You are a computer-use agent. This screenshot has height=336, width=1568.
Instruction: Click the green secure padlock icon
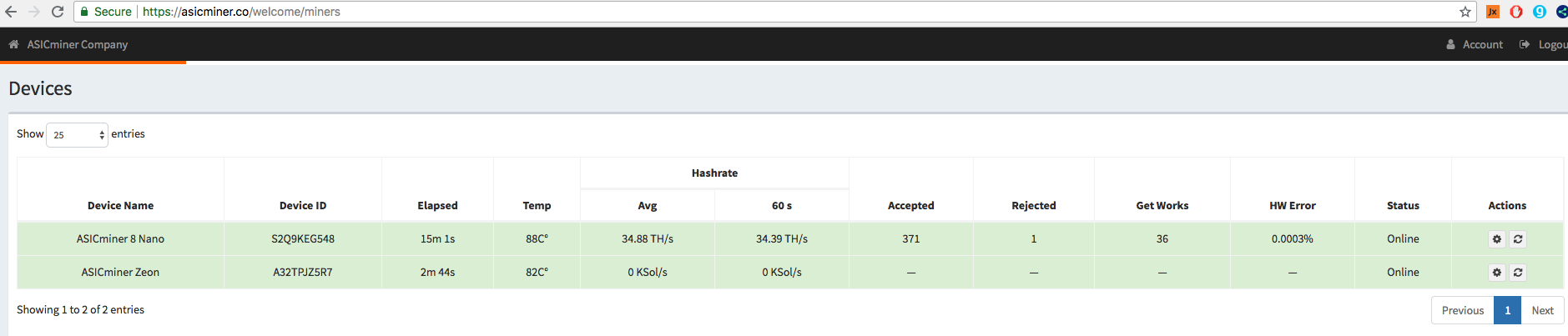[x=84, y=12]
